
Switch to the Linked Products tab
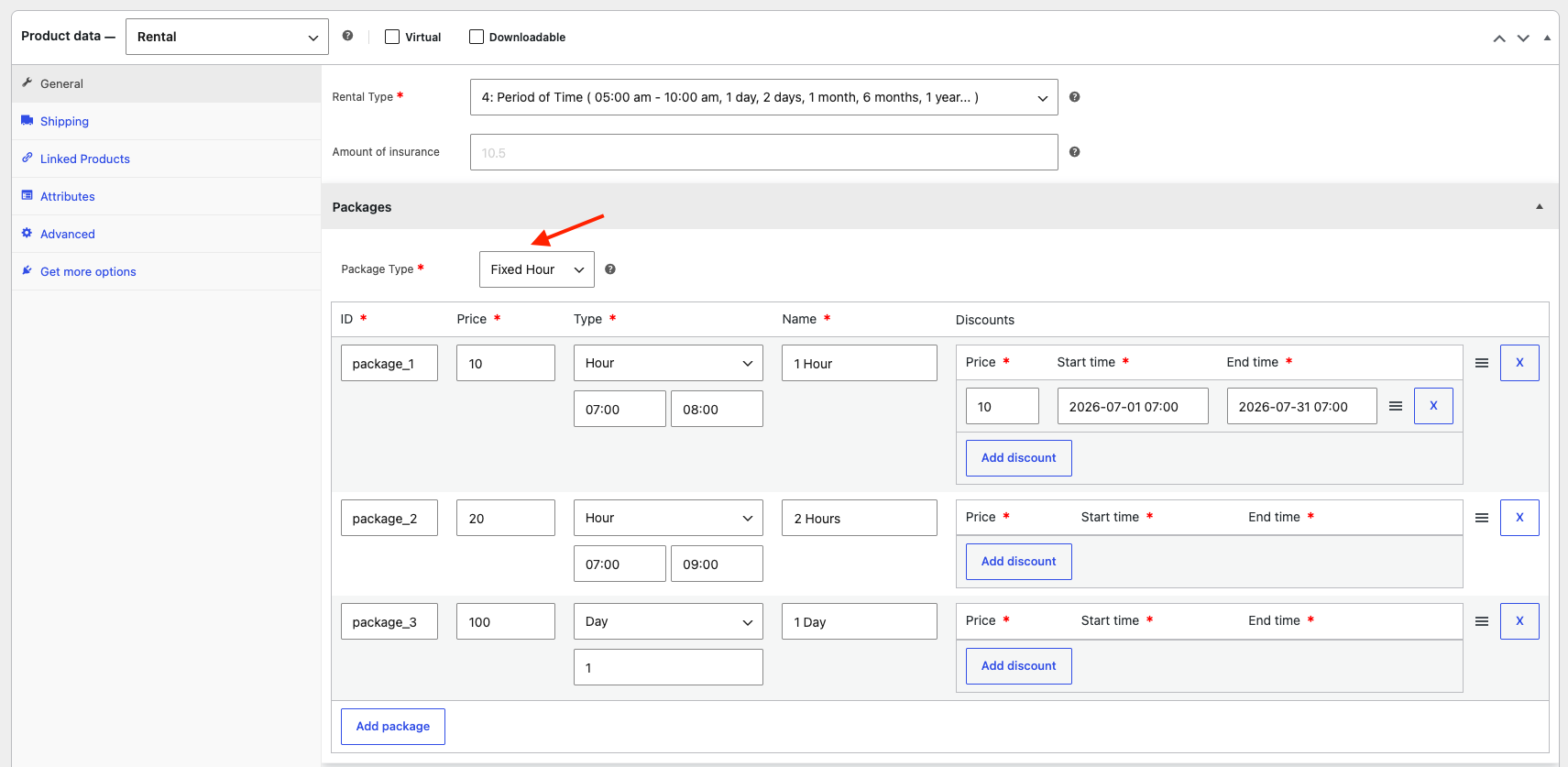click(166, 159)
